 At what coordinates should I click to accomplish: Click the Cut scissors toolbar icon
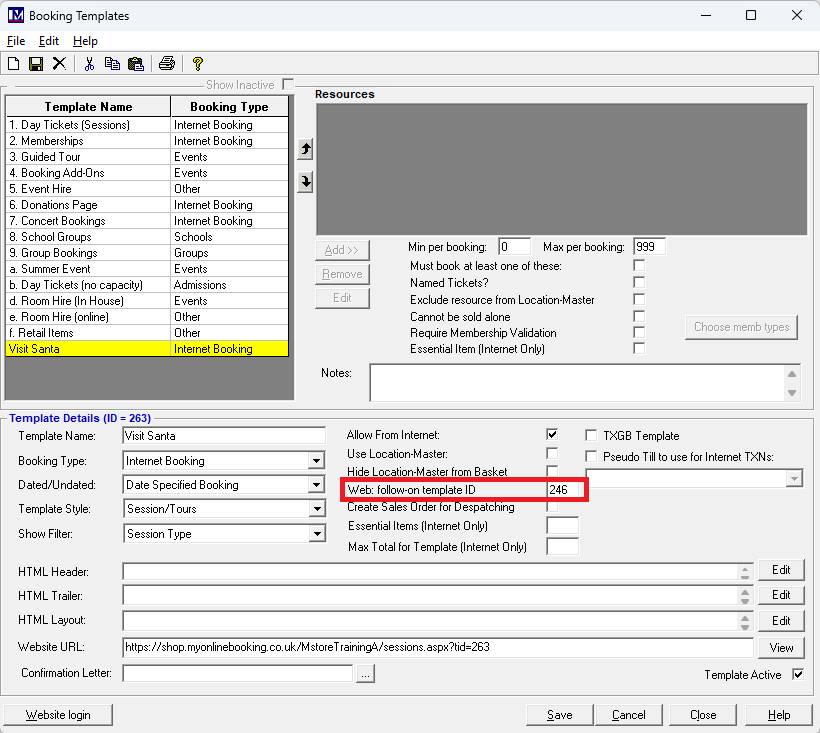coord(89,64)
